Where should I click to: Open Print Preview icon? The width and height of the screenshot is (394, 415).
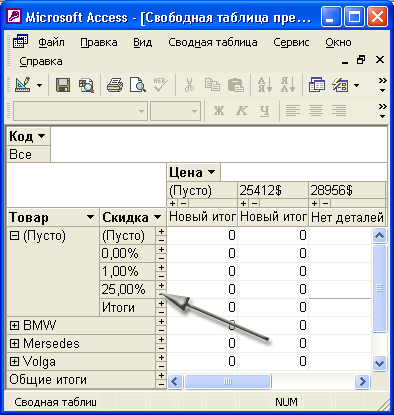138,85
